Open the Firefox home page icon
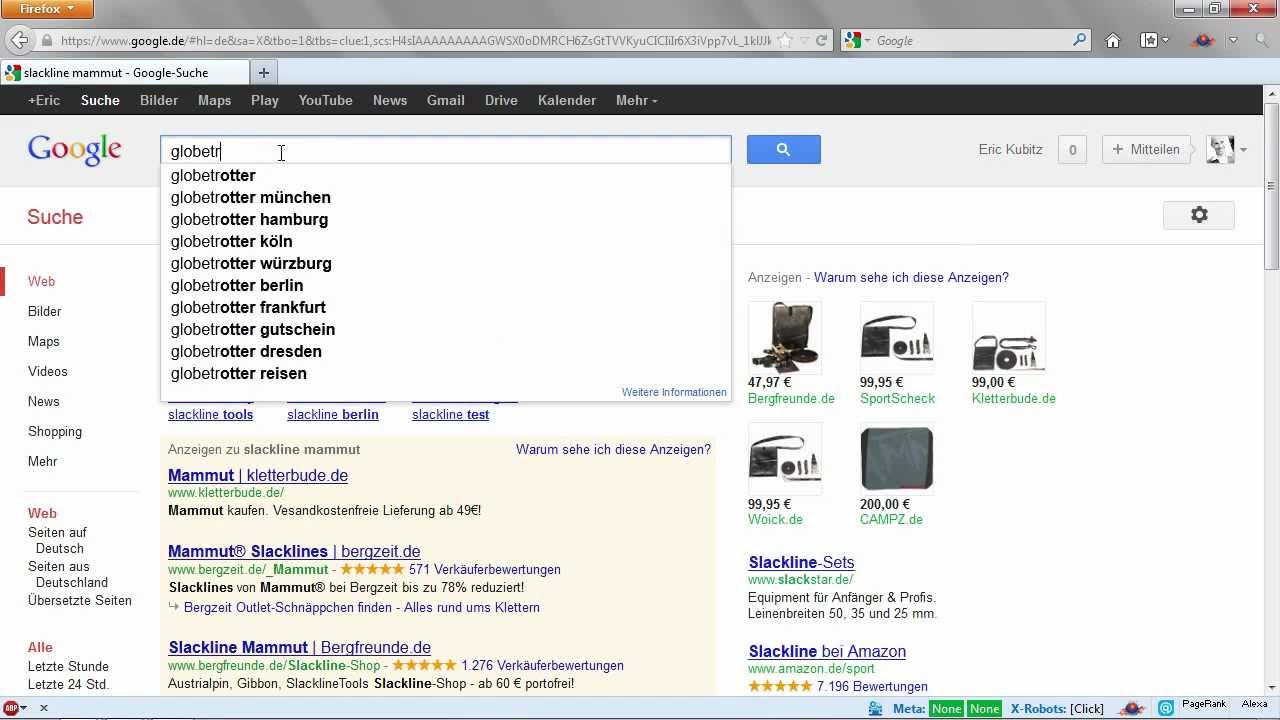The height and width of the screenshot is (720, 1280). (1113, 41)
